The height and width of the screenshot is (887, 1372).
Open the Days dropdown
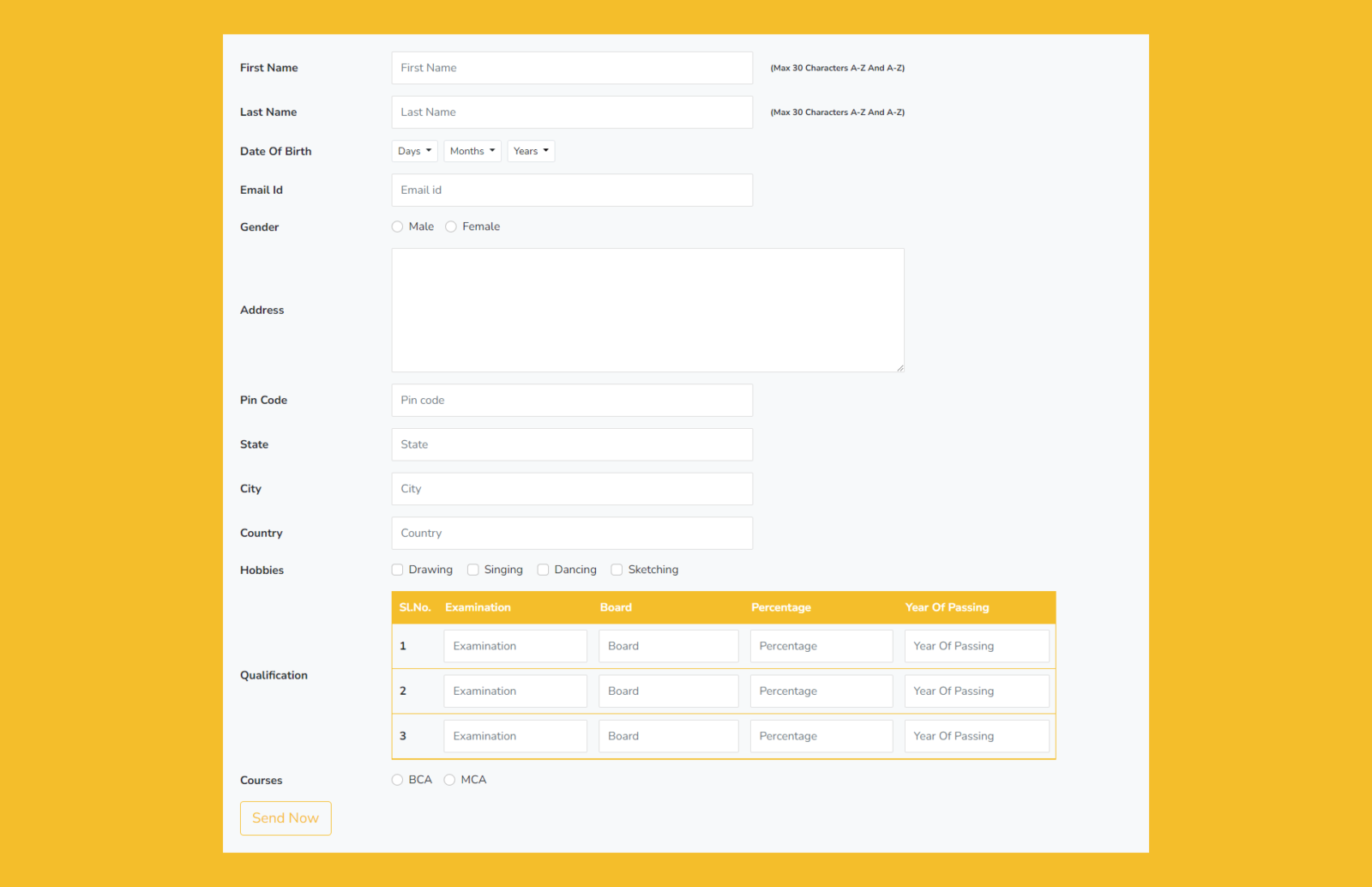[415, 151]
